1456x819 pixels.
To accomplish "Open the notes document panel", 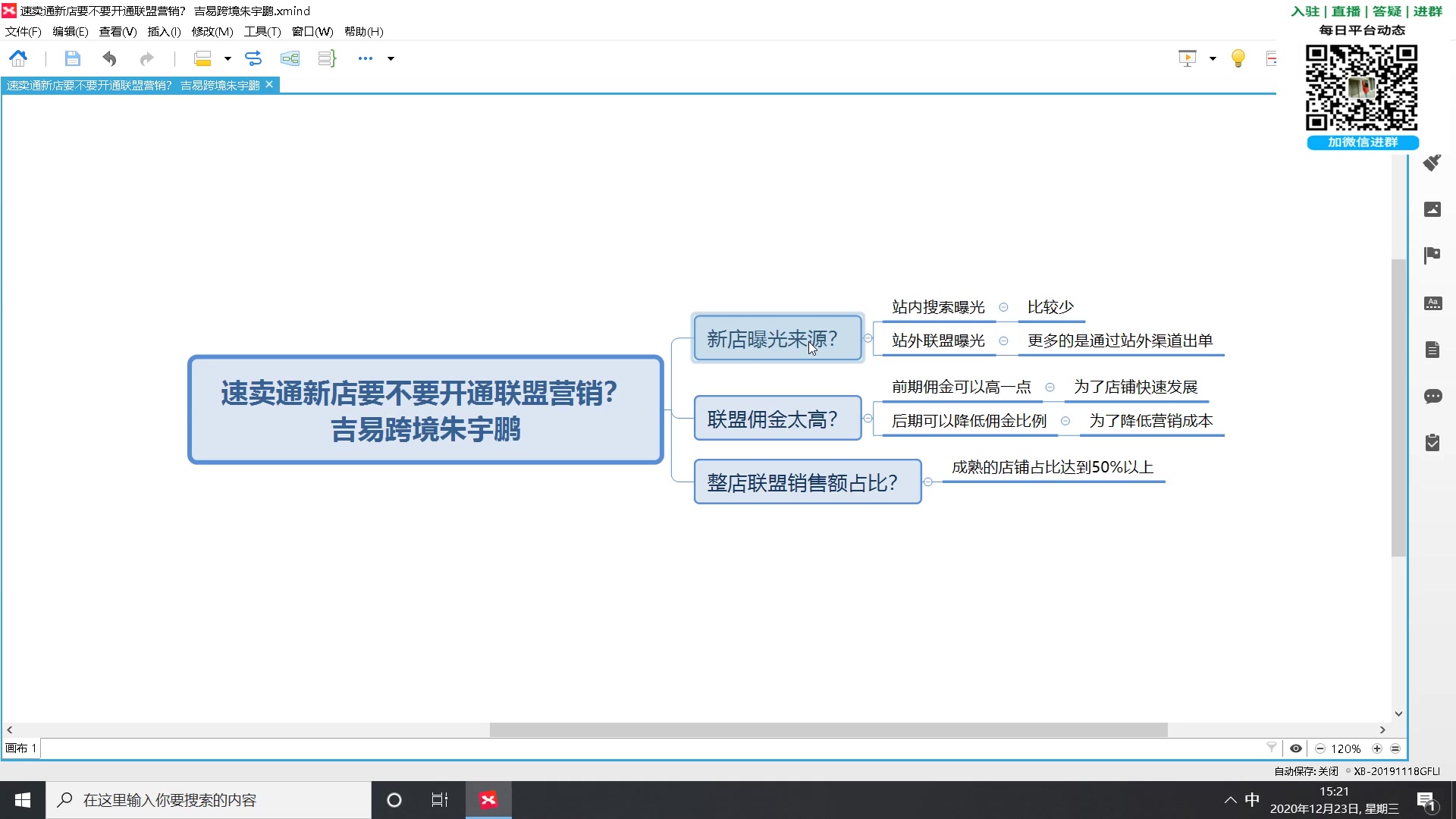I will click(x=1432, y=350).
